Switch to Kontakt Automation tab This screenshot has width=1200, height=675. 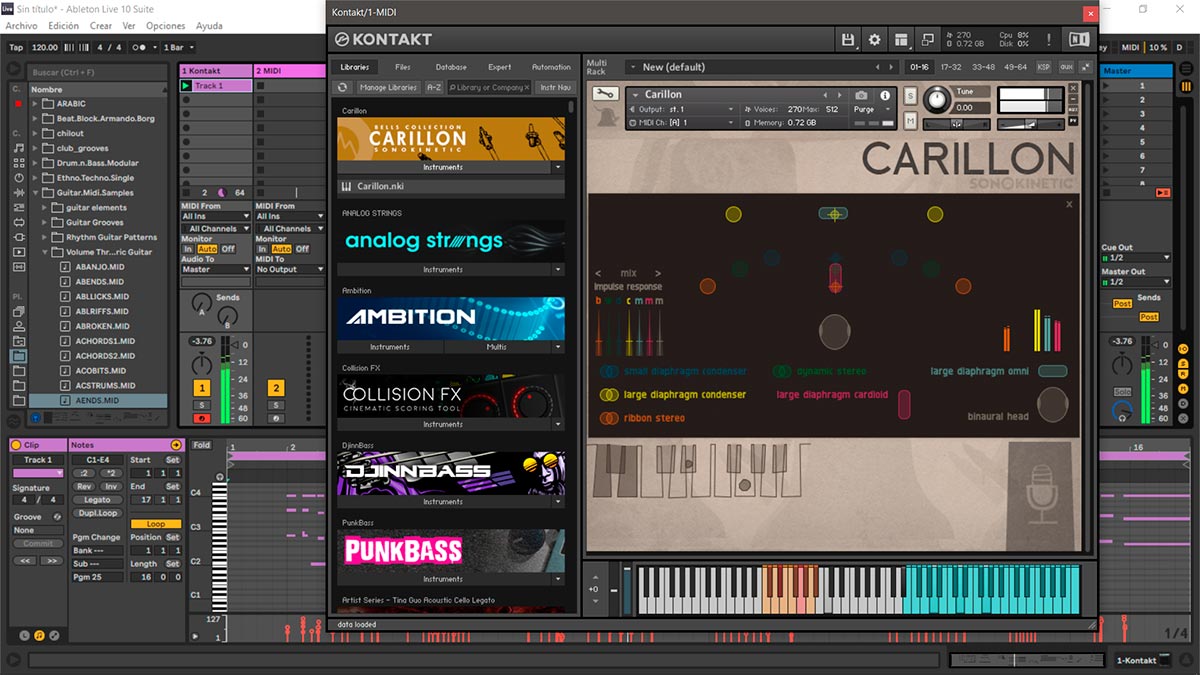click(551, 67)
